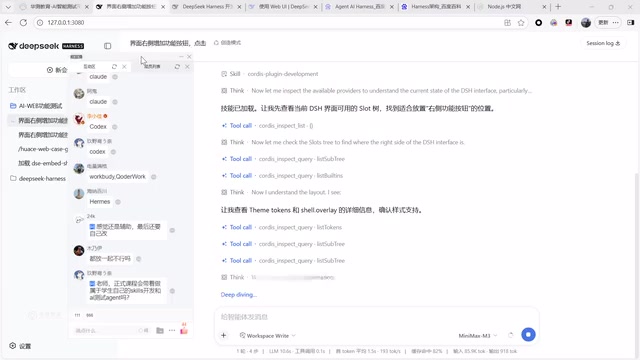Bookmark this page with the star icon
640x360 pixels.
(x=521, y=22)
